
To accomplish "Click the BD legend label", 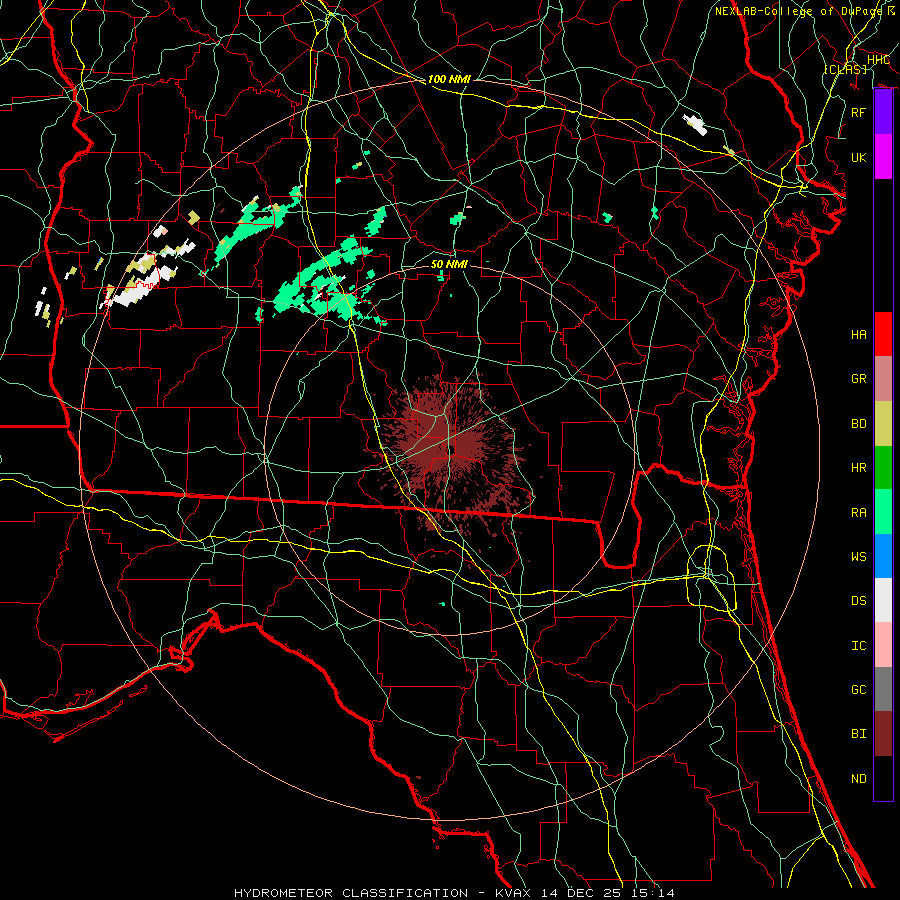I will (x=859, y=424).
